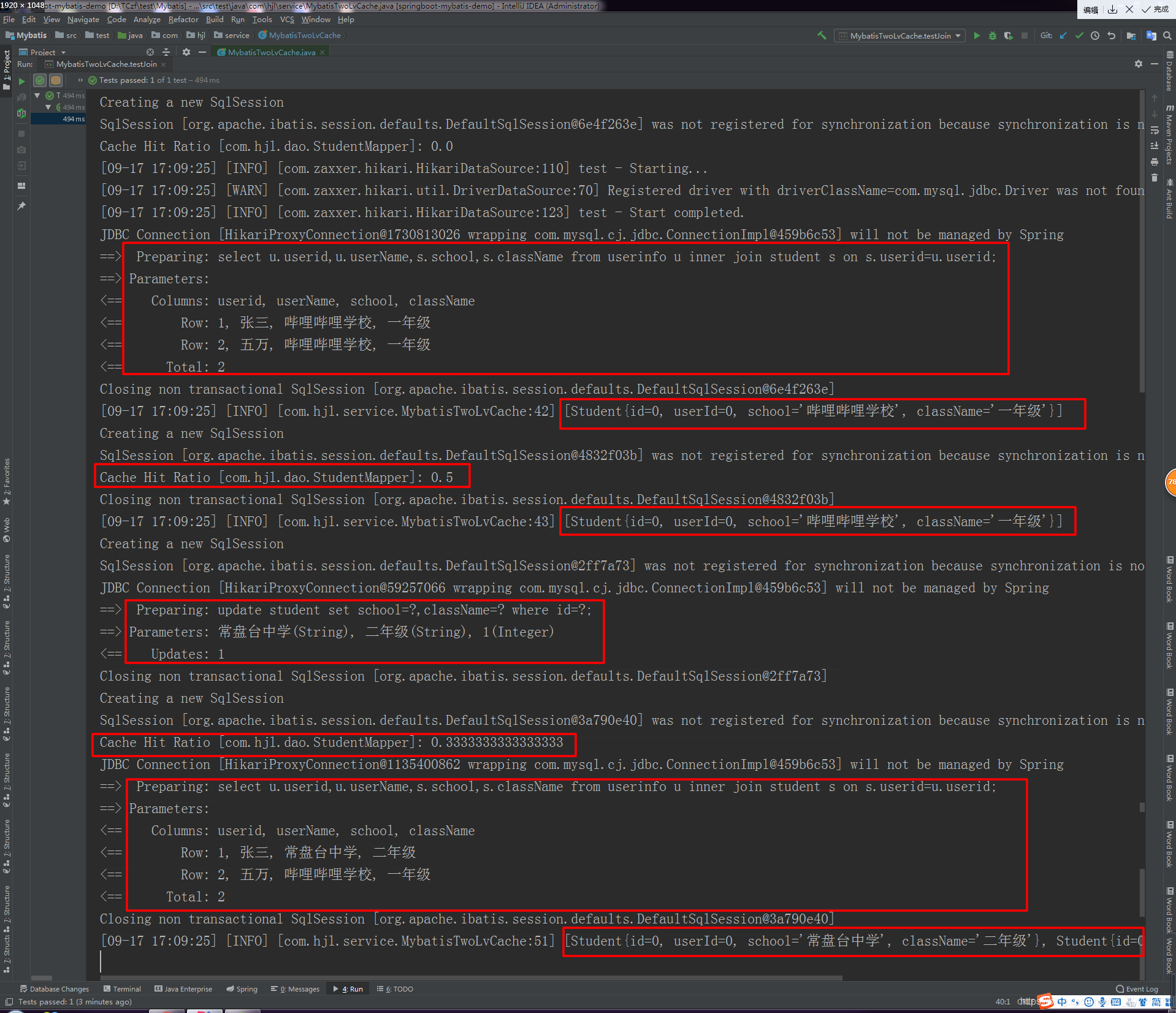Toggle soft-wrap in the console output
This screenshot has height=1013, width=1176.
coord(1155,130)
